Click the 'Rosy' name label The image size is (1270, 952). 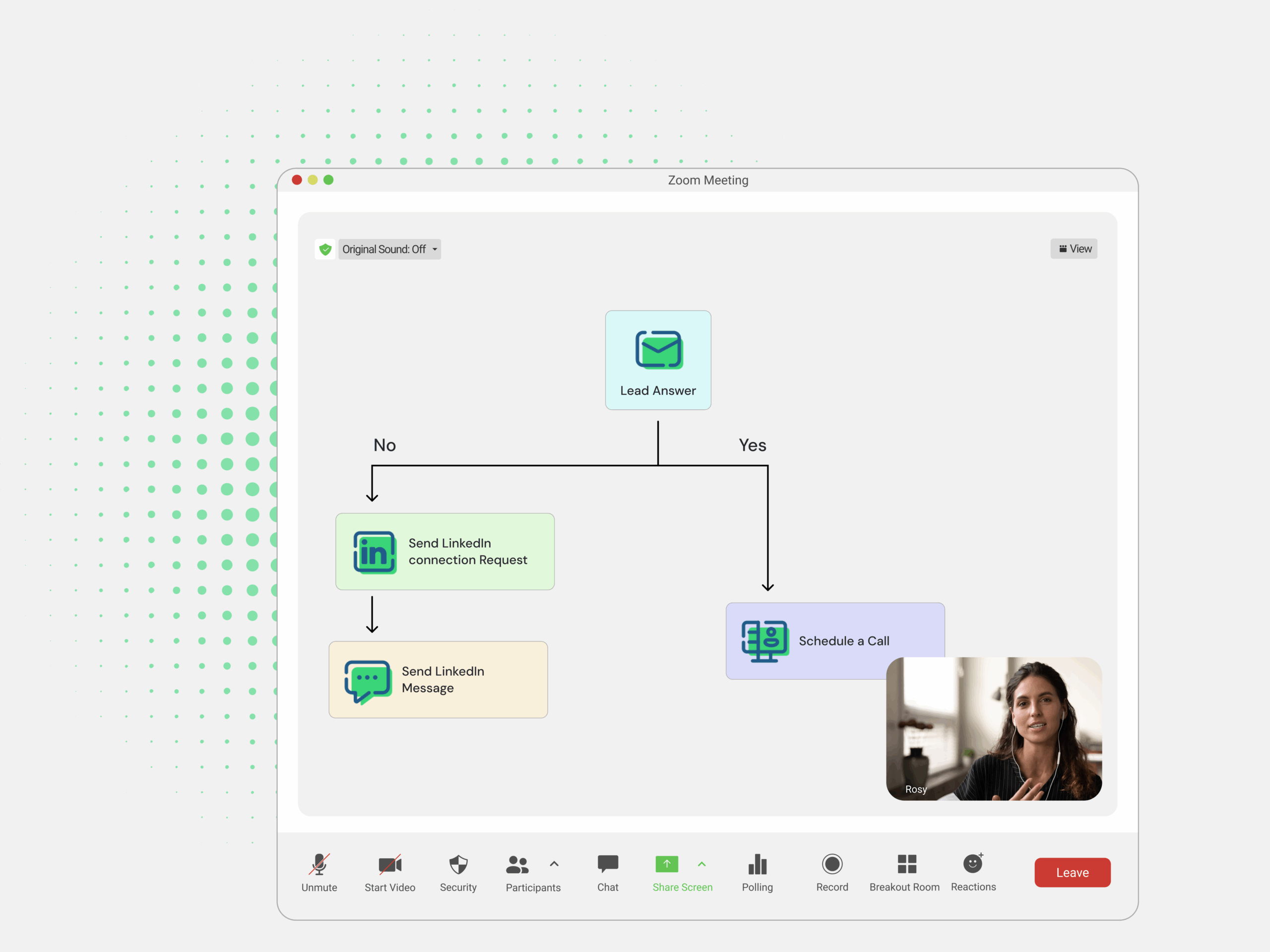pos(916,789)
